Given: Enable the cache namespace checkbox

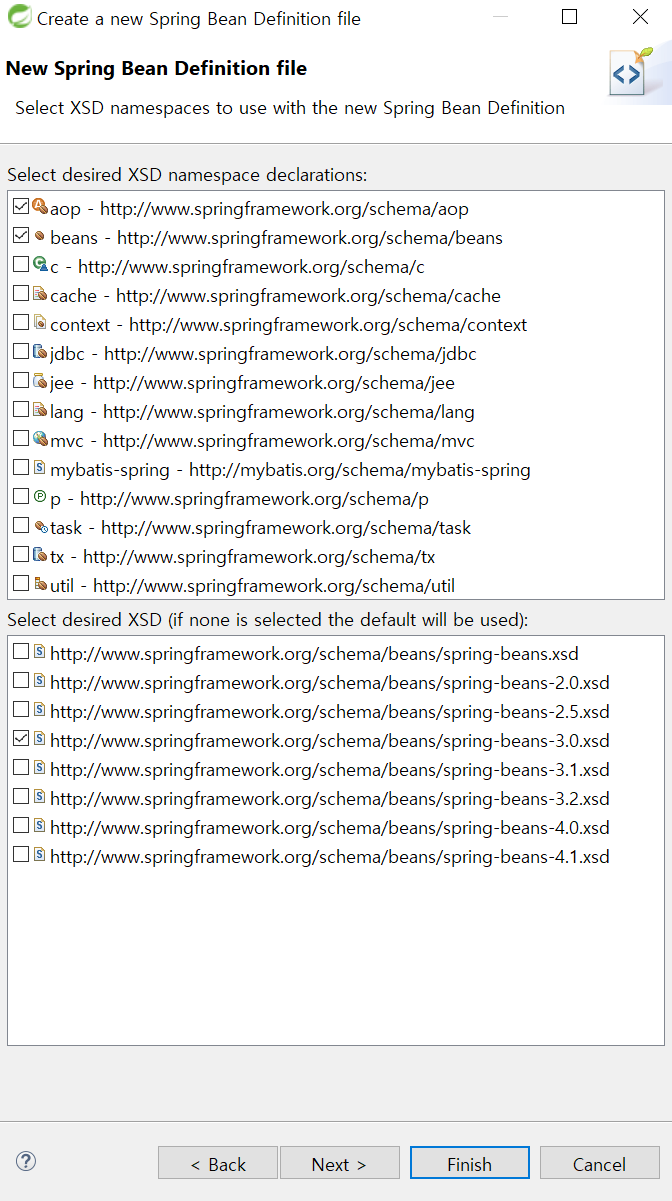Looking at the screenshot, I should tap(21, 295).
